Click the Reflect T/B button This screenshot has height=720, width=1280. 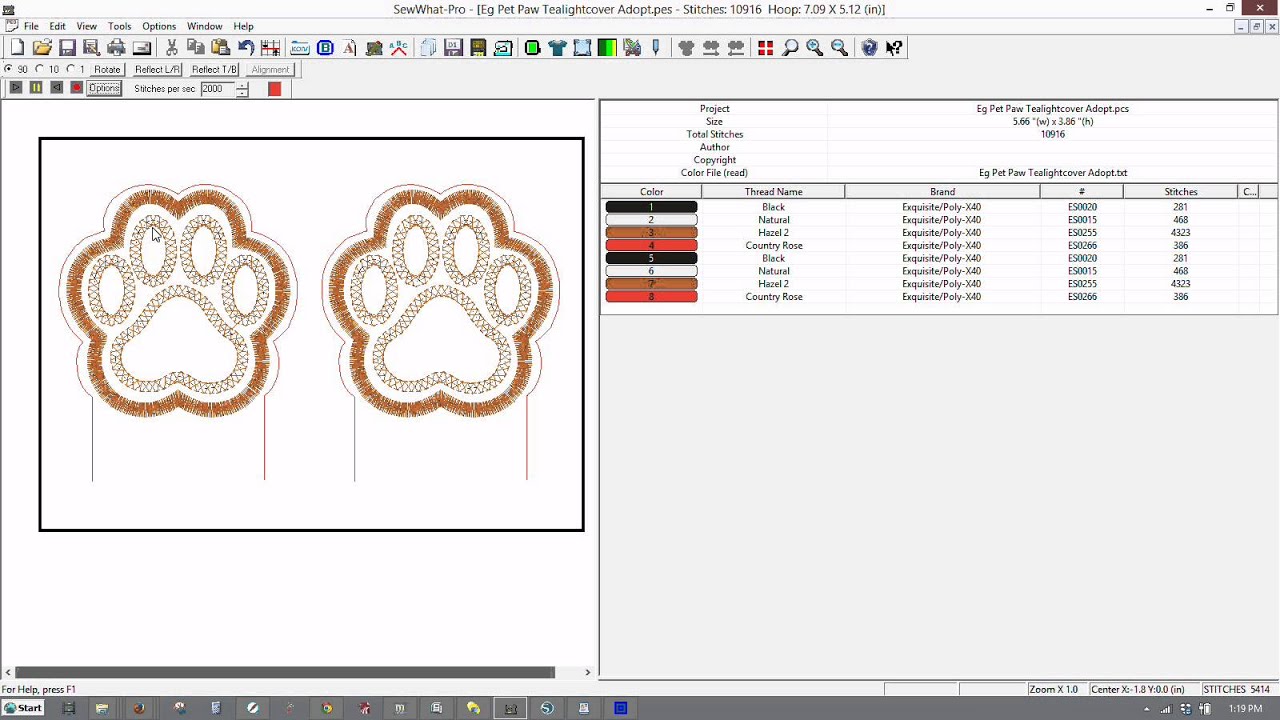pyautogui.click(x=215, y=69)
